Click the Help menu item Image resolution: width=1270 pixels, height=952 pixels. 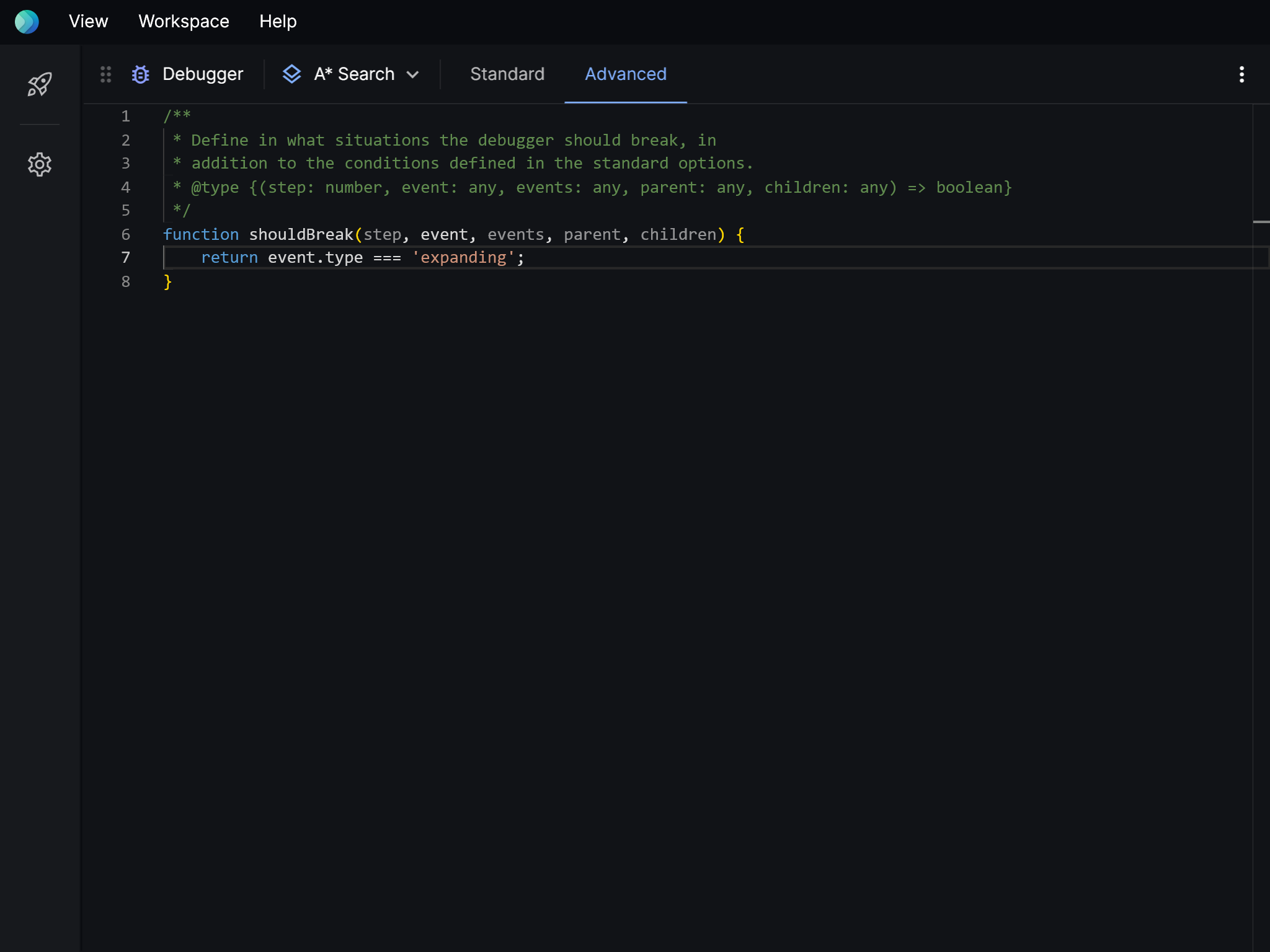277,21
